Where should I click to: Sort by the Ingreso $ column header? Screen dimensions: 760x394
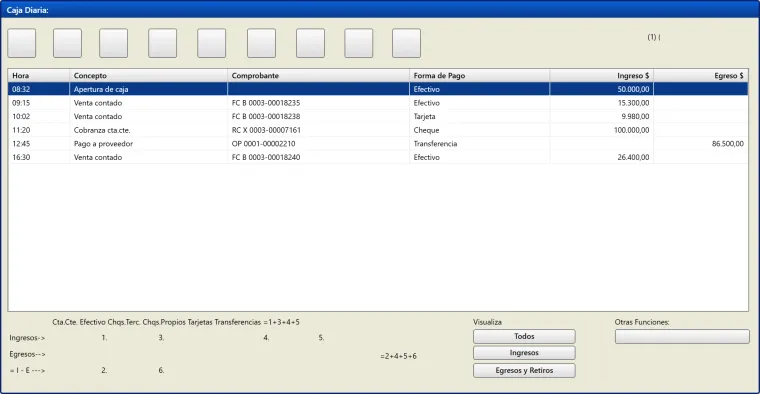[x=602, y=76]
